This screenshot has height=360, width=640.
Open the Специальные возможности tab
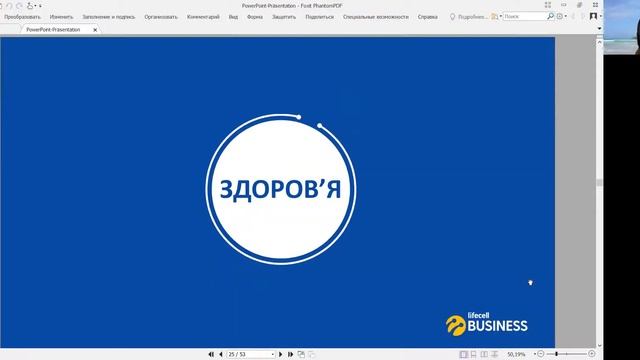tap(376, 17)
